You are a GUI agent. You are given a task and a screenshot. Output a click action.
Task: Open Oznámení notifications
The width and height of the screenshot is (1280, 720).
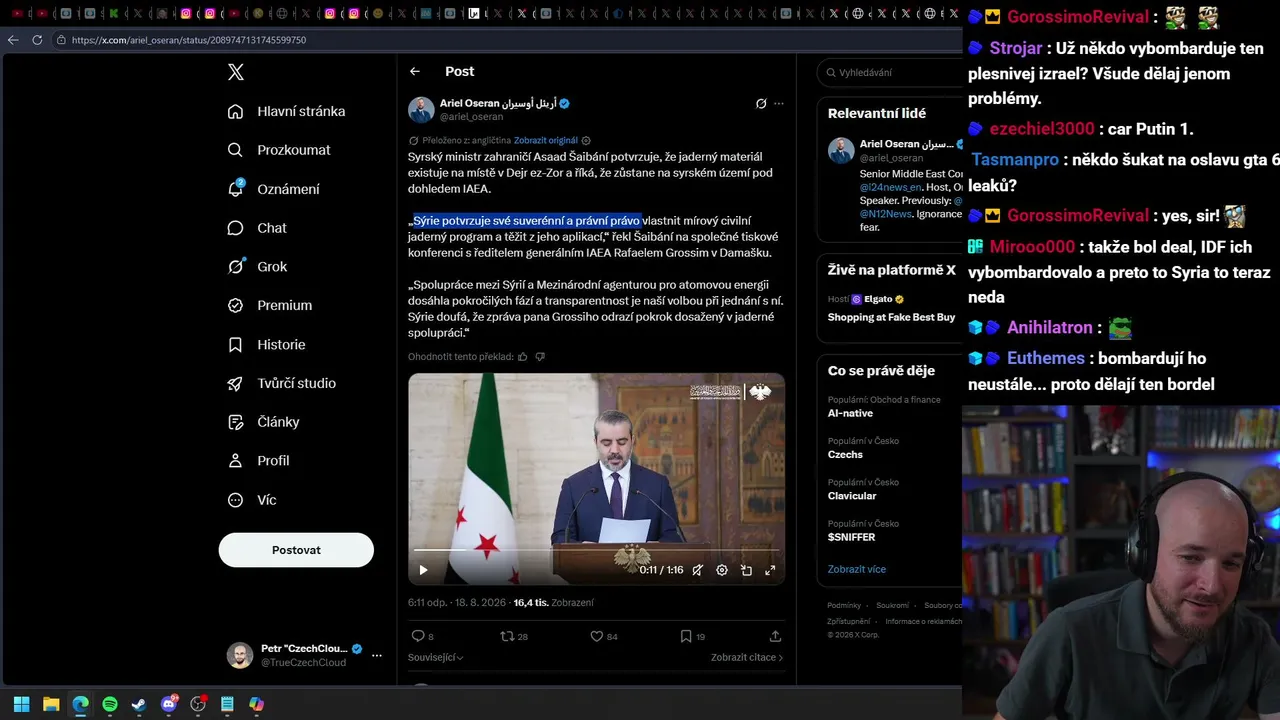point(274,189)
